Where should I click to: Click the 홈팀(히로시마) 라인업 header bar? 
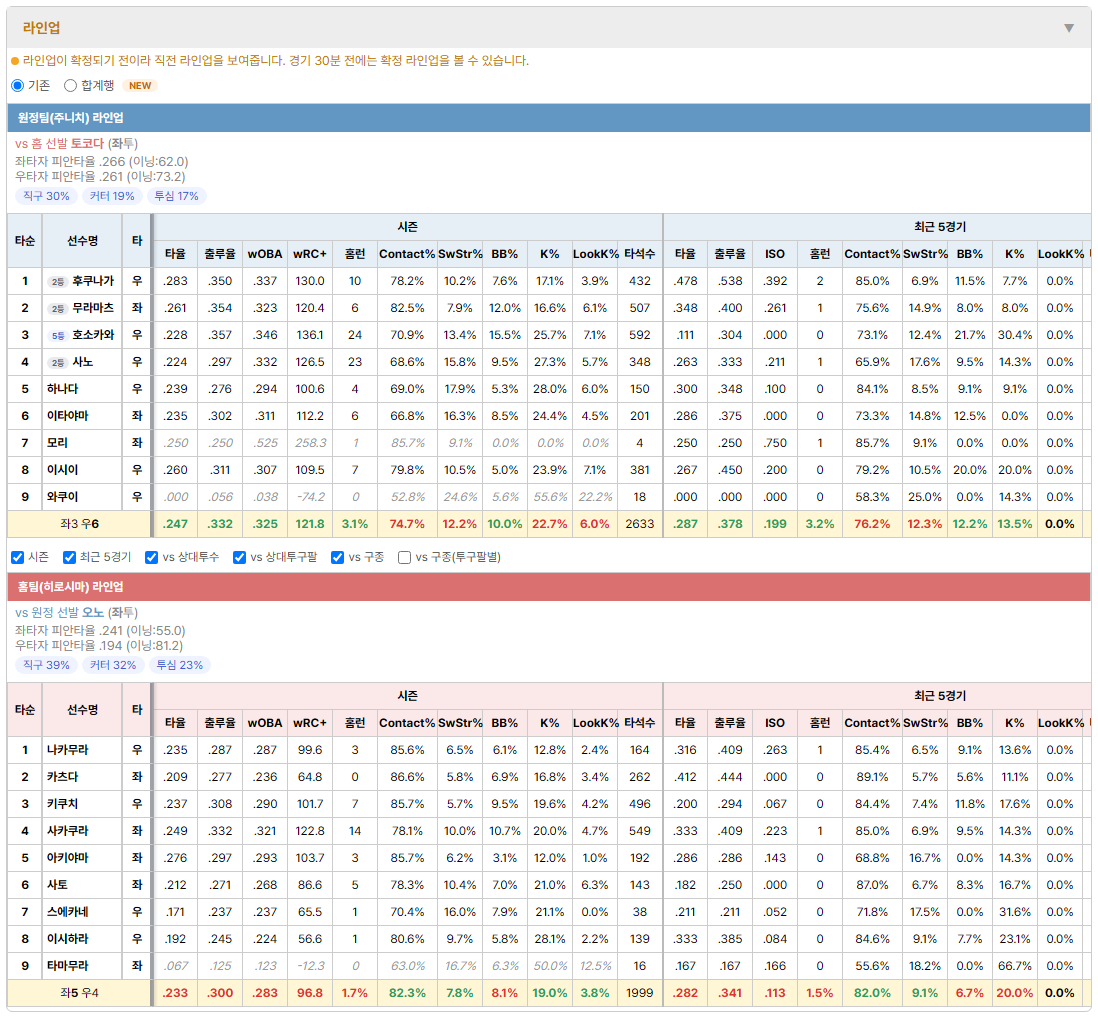(x=549, y=587)
